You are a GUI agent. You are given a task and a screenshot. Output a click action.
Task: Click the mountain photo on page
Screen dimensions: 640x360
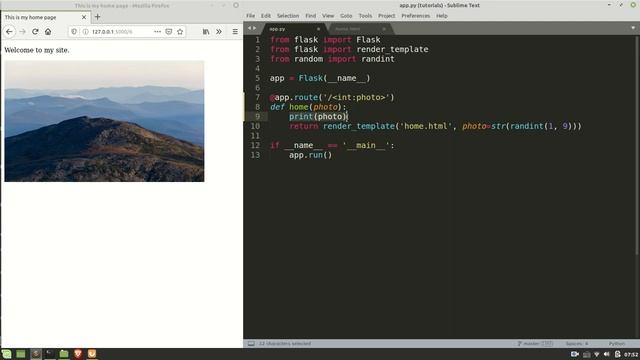coord(104,121)
